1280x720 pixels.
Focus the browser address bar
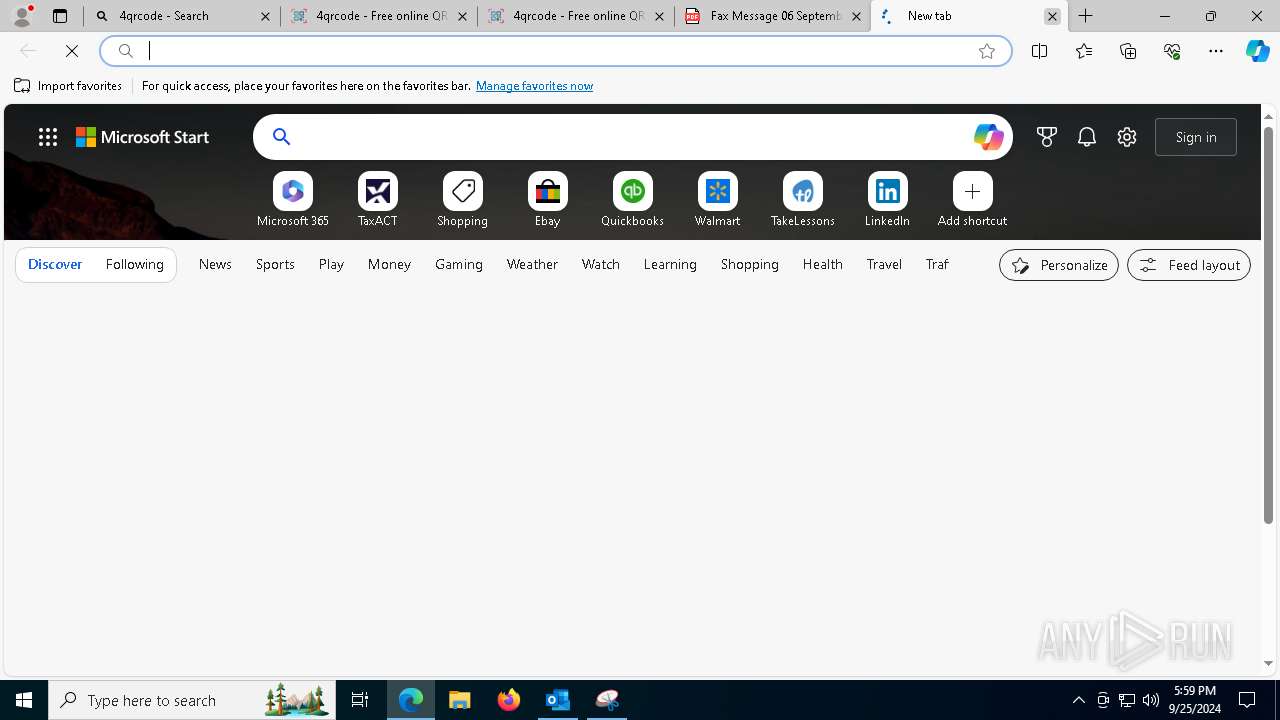555,51
